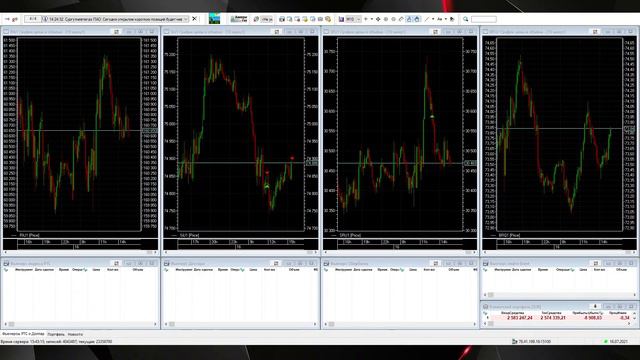This screenshot has height=360, width=640.
Task: Click the BRQ1 [Price] legend label
Action: pos(510,236)
